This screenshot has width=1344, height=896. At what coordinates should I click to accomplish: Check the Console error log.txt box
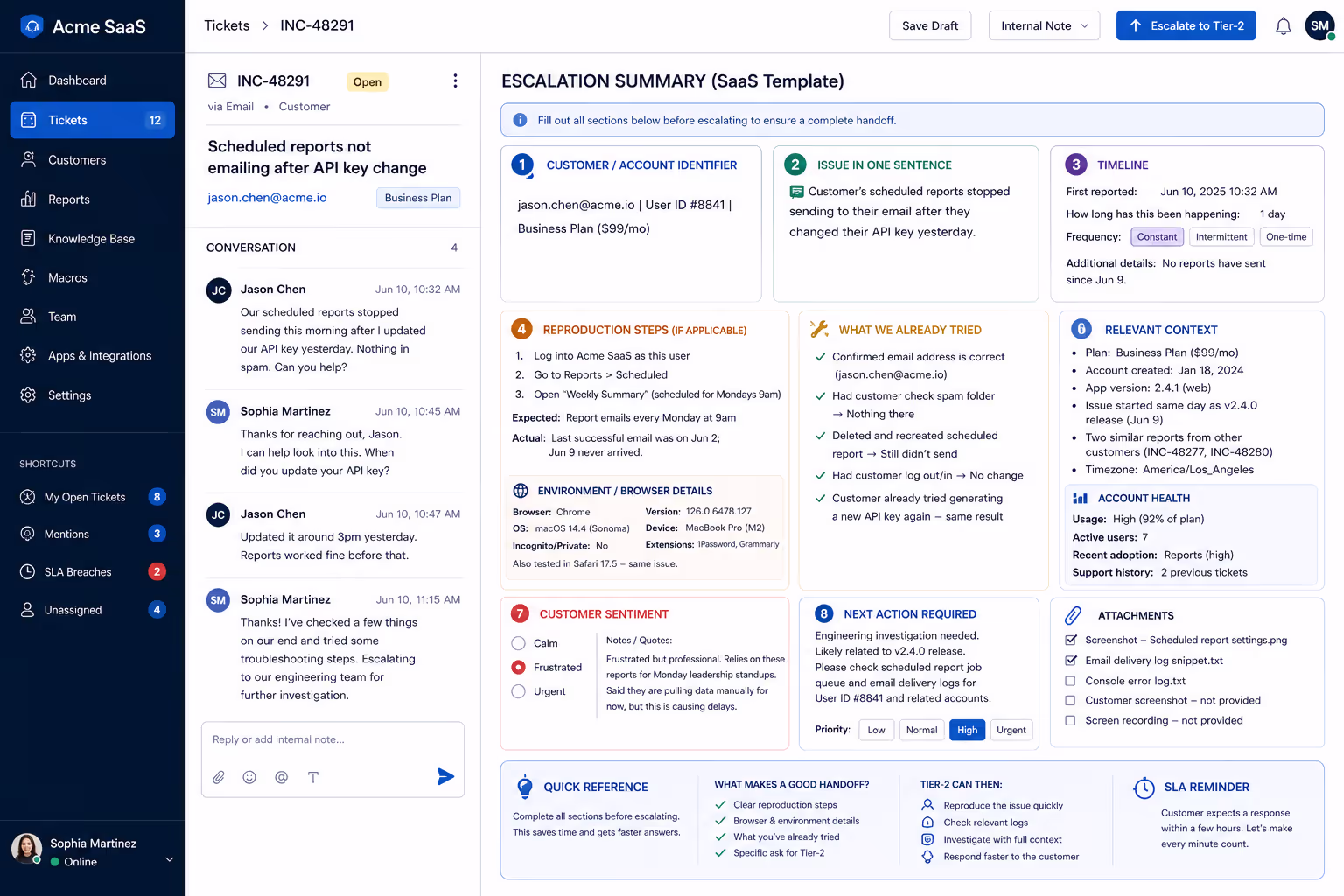click(1070, 681)
